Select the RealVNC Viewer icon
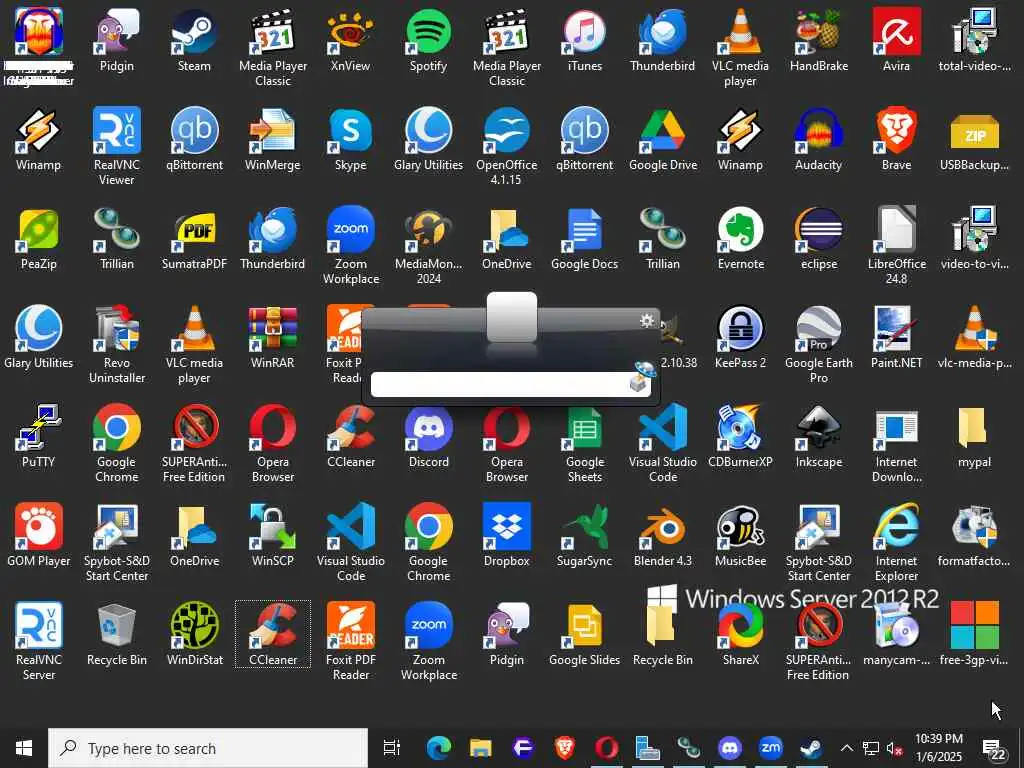This screenshot has height=768, width=1024. 116,146
